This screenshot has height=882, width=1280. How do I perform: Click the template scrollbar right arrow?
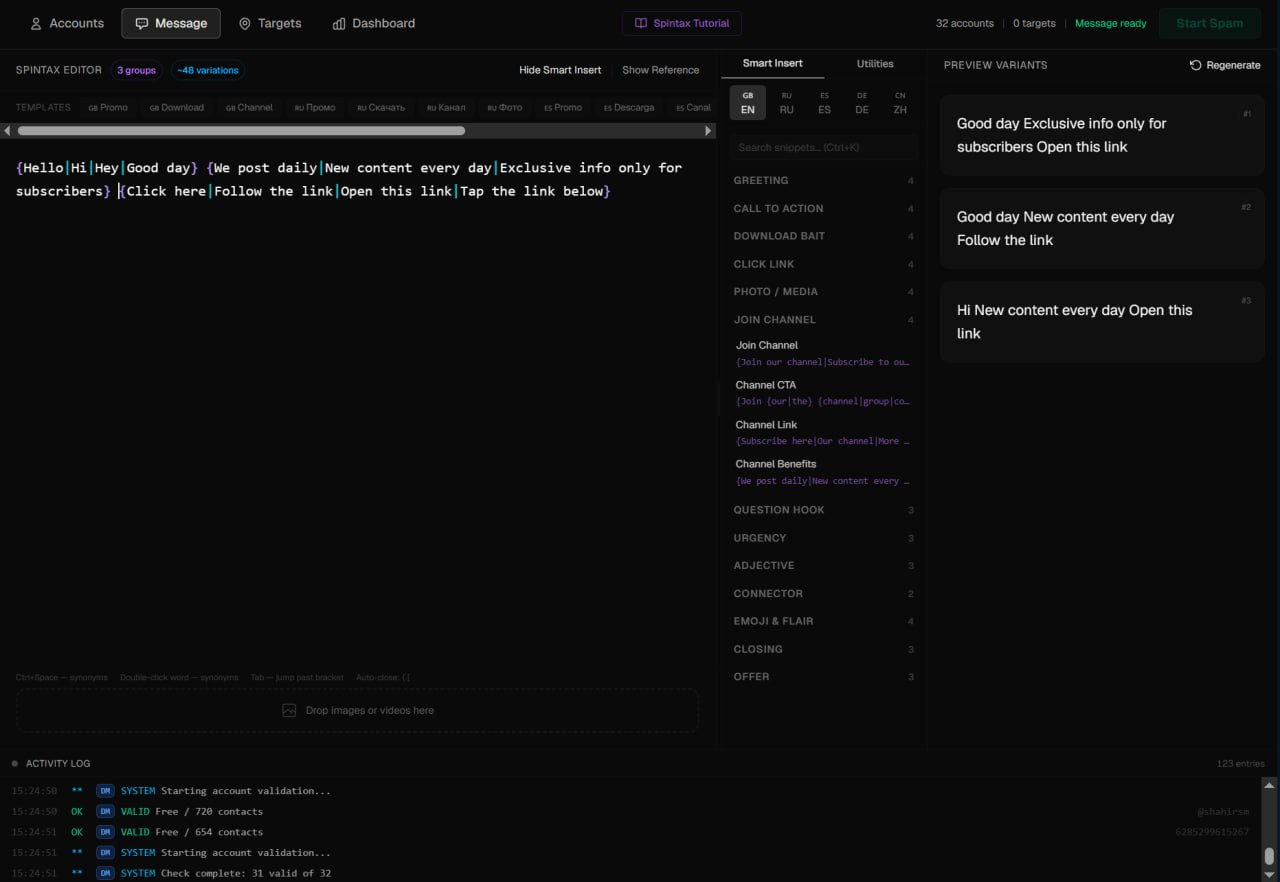tap(709, 130)
